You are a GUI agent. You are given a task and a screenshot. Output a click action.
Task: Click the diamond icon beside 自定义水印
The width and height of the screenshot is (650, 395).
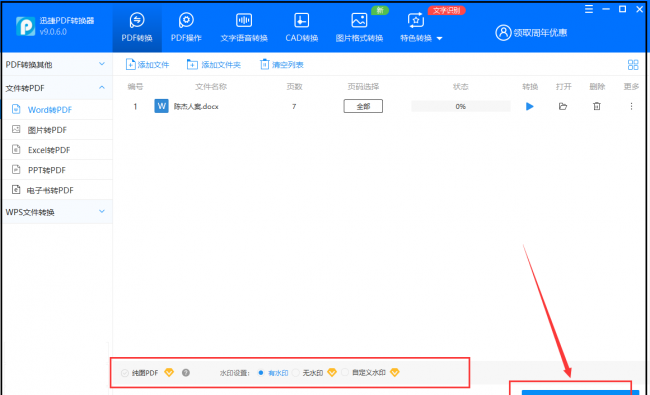[x=395, y=372]
